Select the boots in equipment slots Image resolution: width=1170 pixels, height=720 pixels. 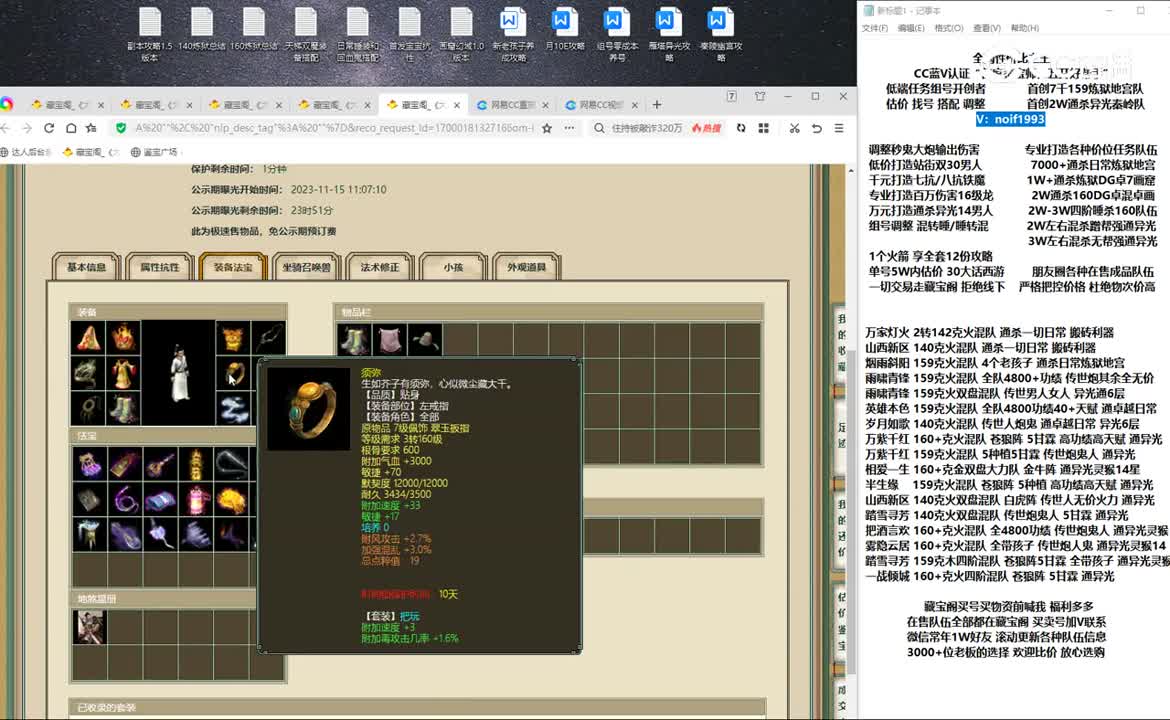pyautogui.click(x=123, y=409)
